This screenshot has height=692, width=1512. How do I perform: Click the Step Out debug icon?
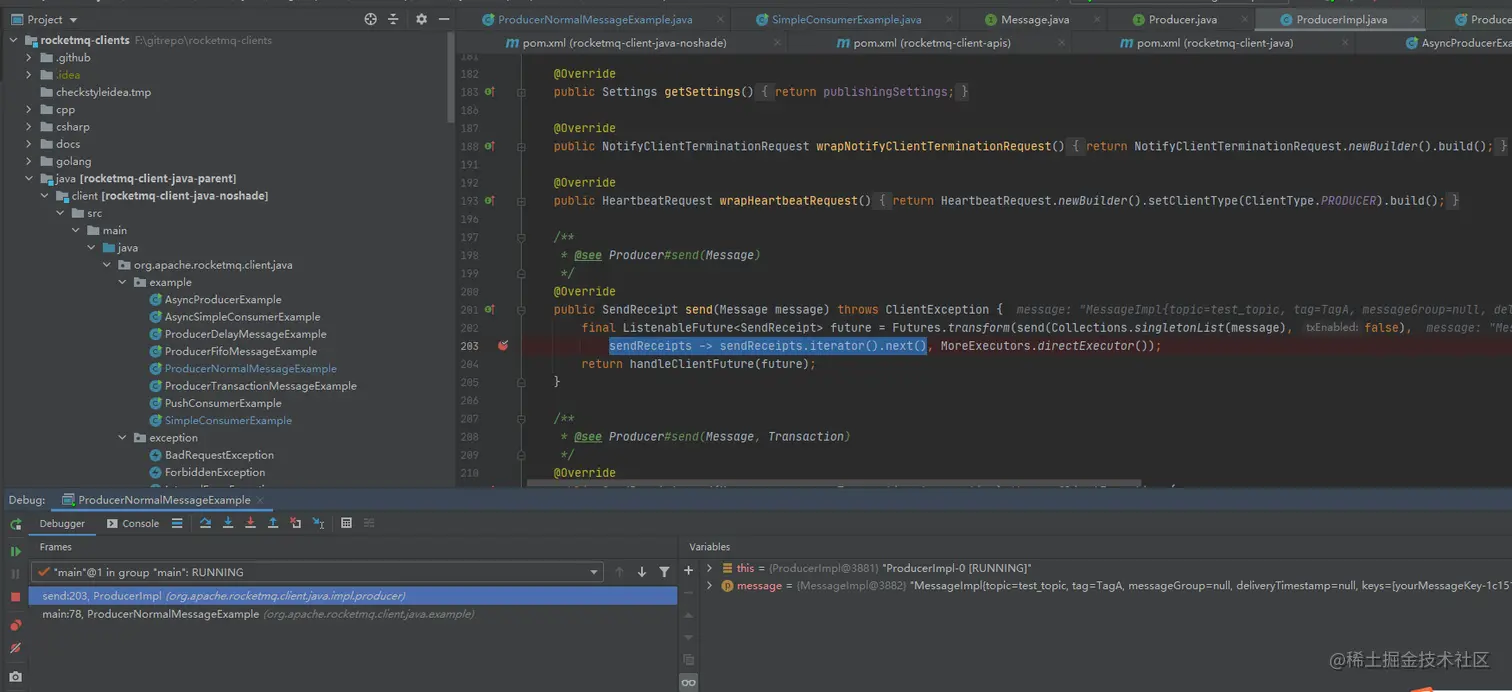[272, 523]
